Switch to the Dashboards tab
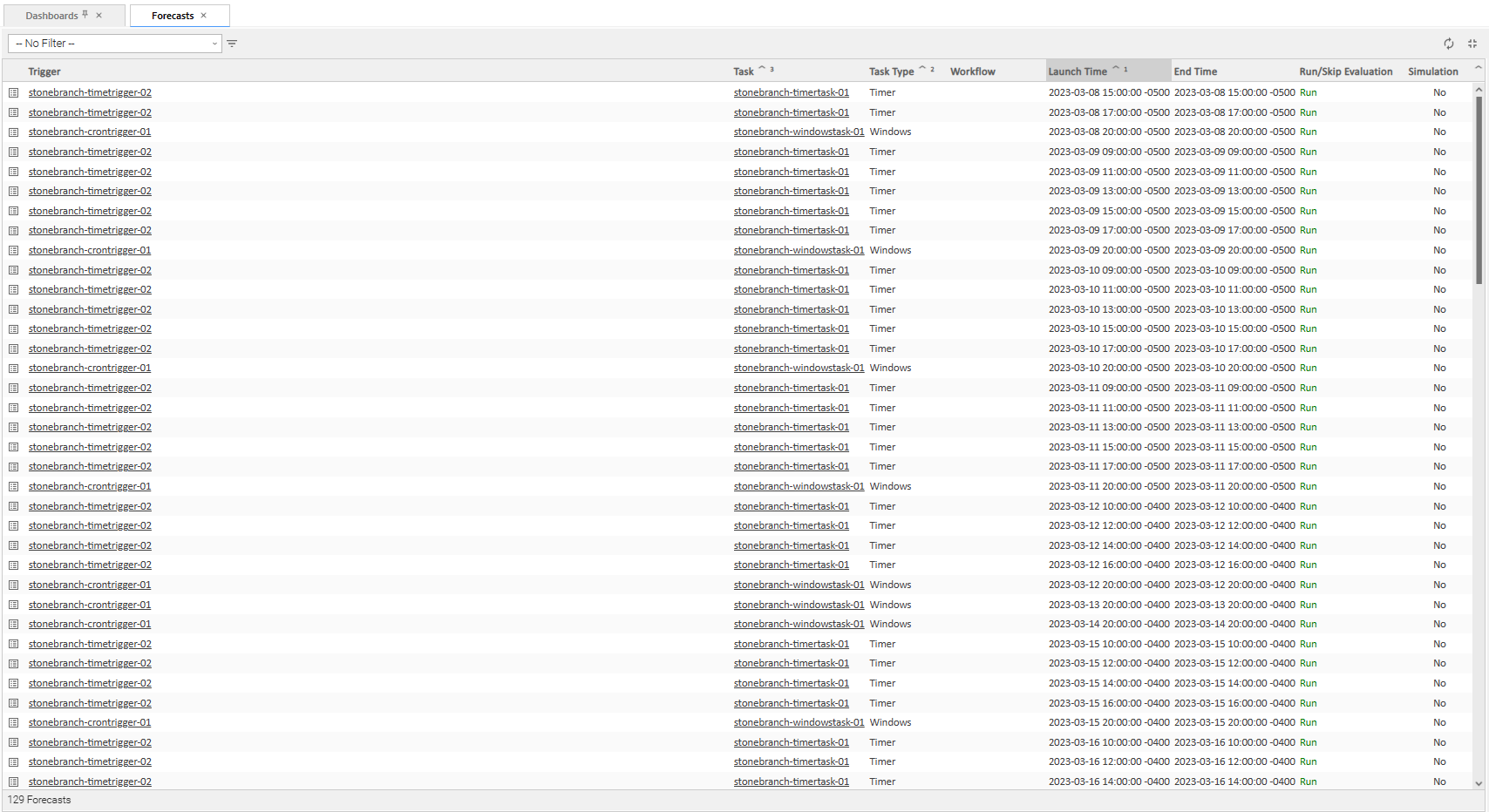 point(51,16)
